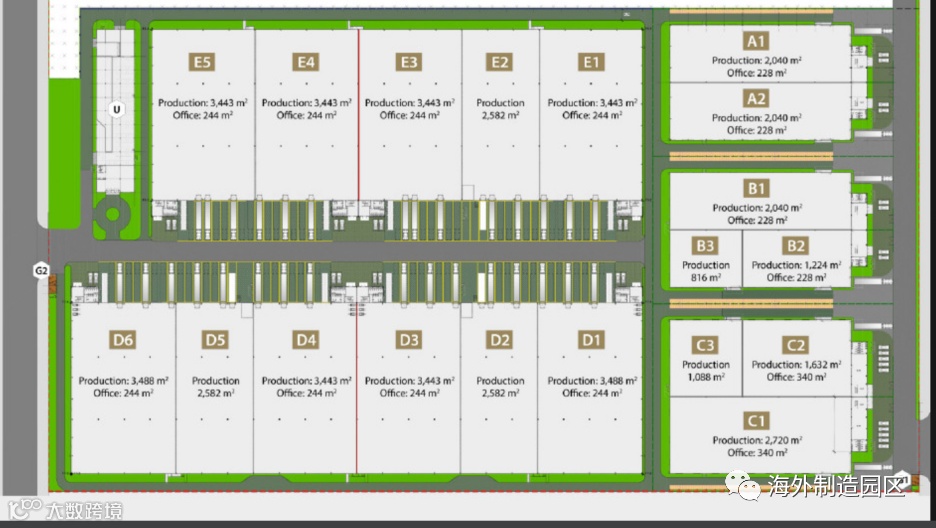Select the A1 unit label badge

pos(756,41)
